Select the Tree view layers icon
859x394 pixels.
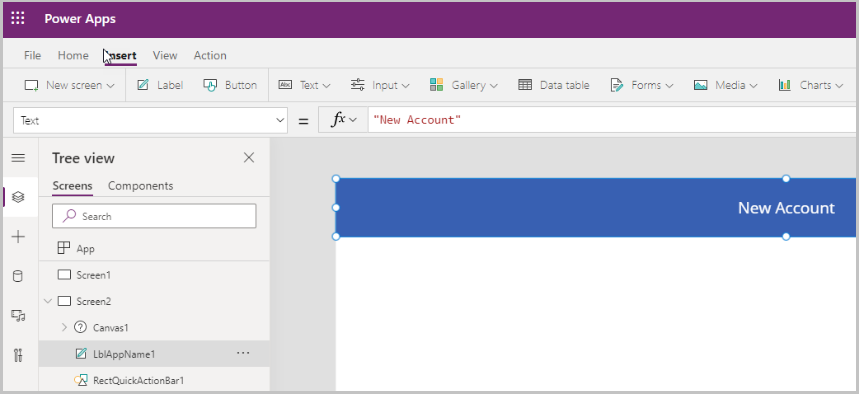tap(18, 197)
